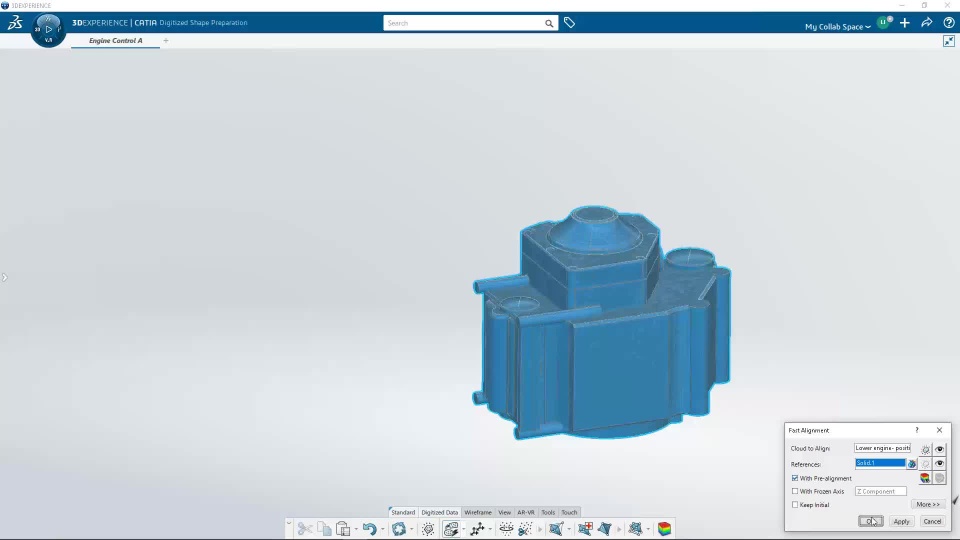Screen dimensions: 960x540
Task: Click the Cut scissors icon
Action: point(305,528)
